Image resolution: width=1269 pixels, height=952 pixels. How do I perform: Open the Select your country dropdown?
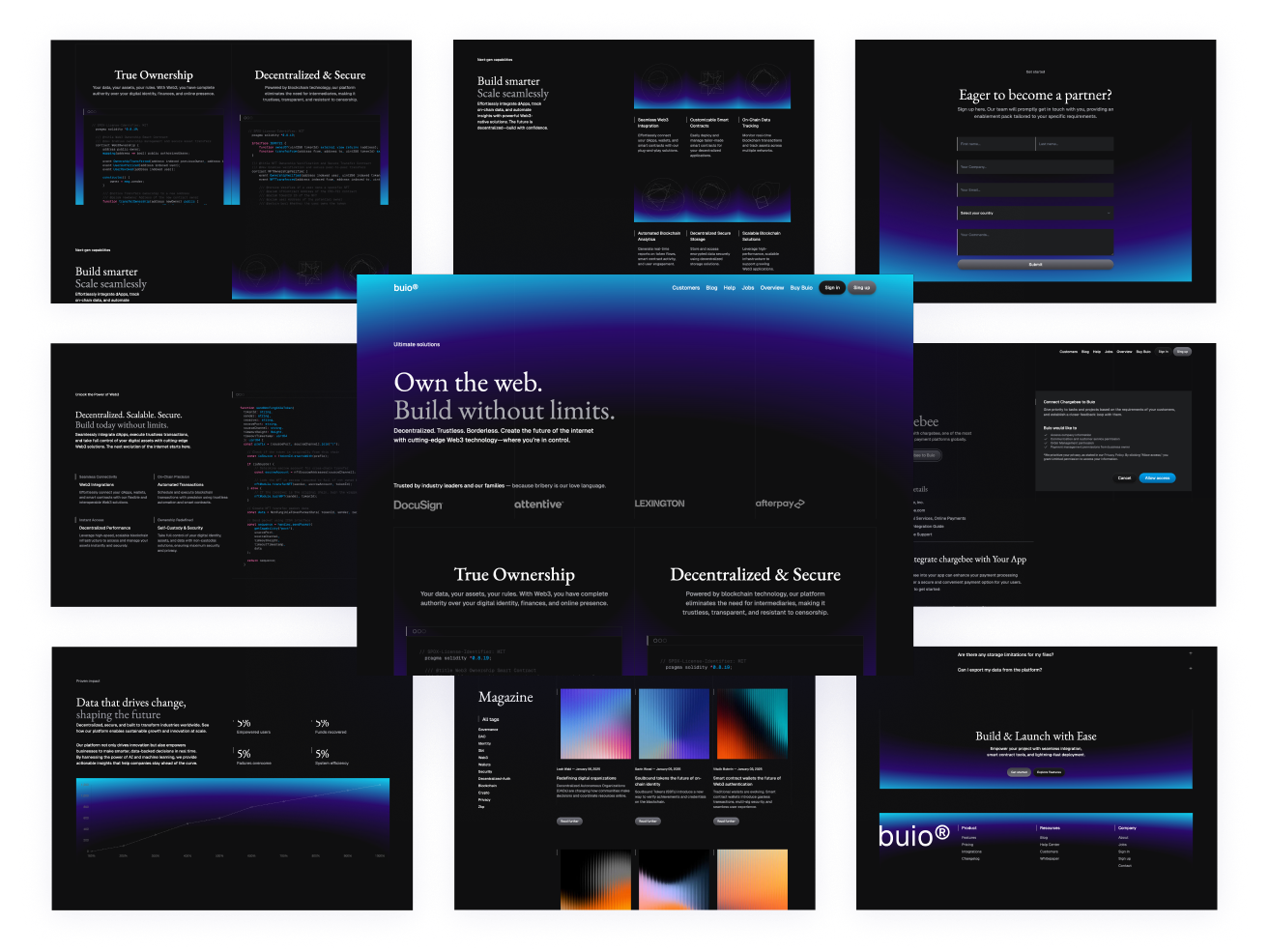[1035, 213]
